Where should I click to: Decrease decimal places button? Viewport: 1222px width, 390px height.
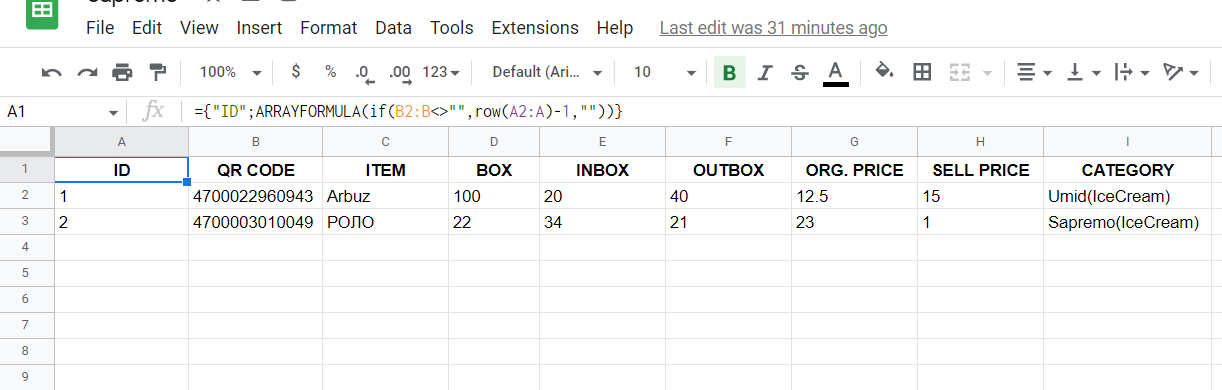click(x=363, y=72)
